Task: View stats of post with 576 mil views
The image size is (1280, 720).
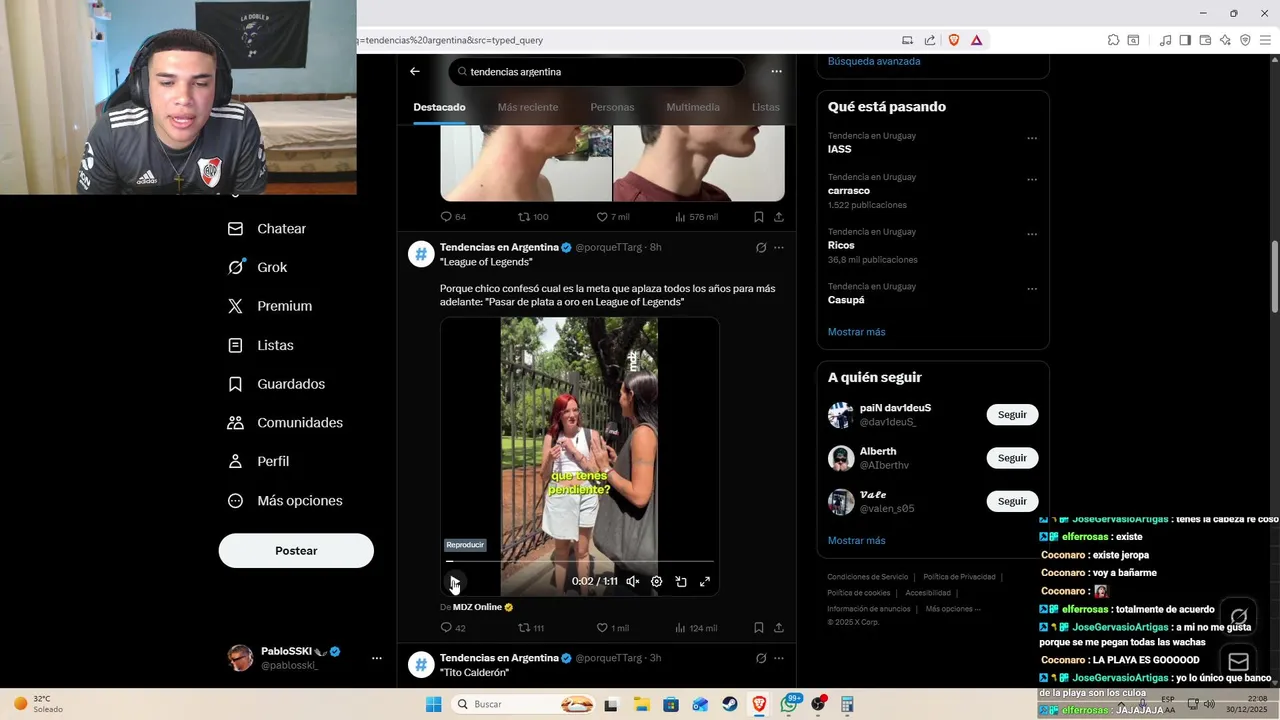Action: 696,217
